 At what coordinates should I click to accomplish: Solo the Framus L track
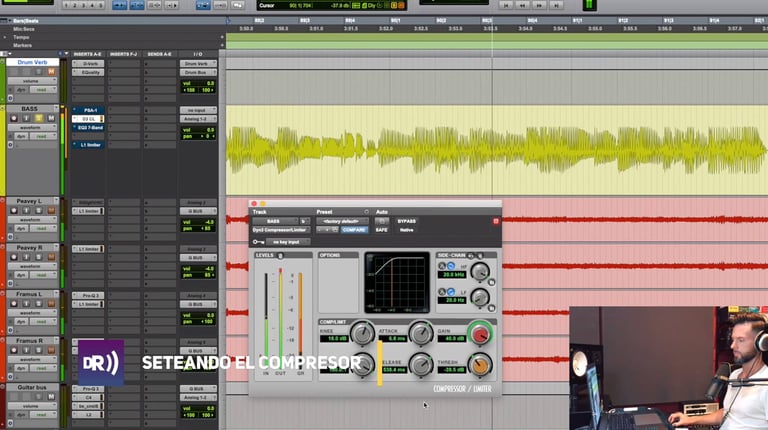pos(39,304)
